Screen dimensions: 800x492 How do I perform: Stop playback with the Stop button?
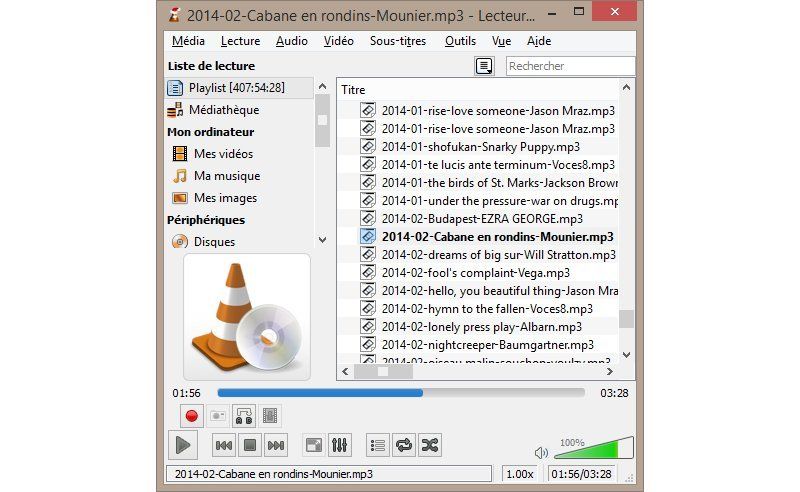[251, 445]
